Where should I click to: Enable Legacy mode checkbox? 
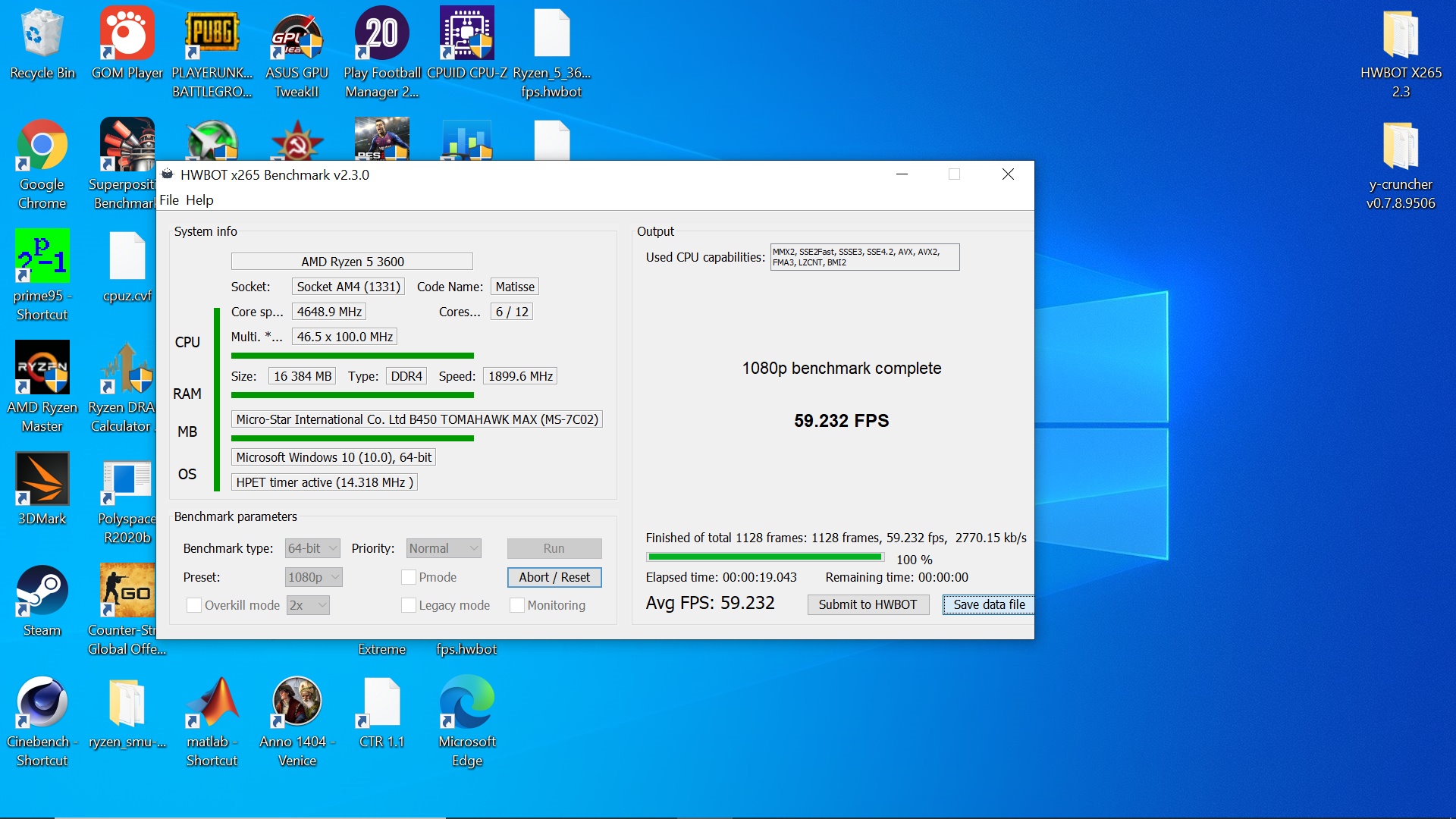coord(408,605)
